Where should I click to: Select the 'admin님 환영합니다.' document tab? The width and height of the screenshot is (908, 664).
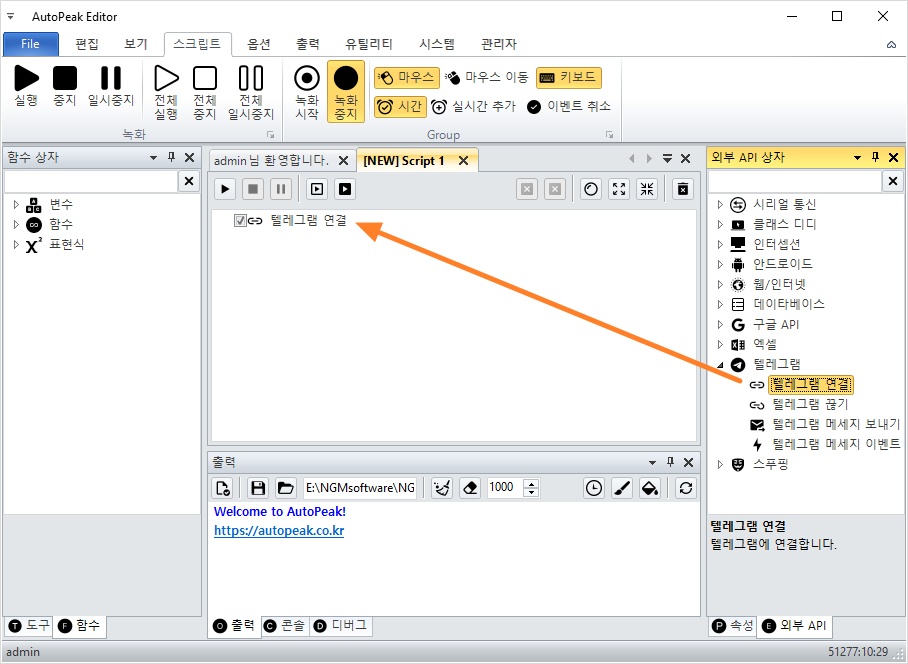point(271,160)
